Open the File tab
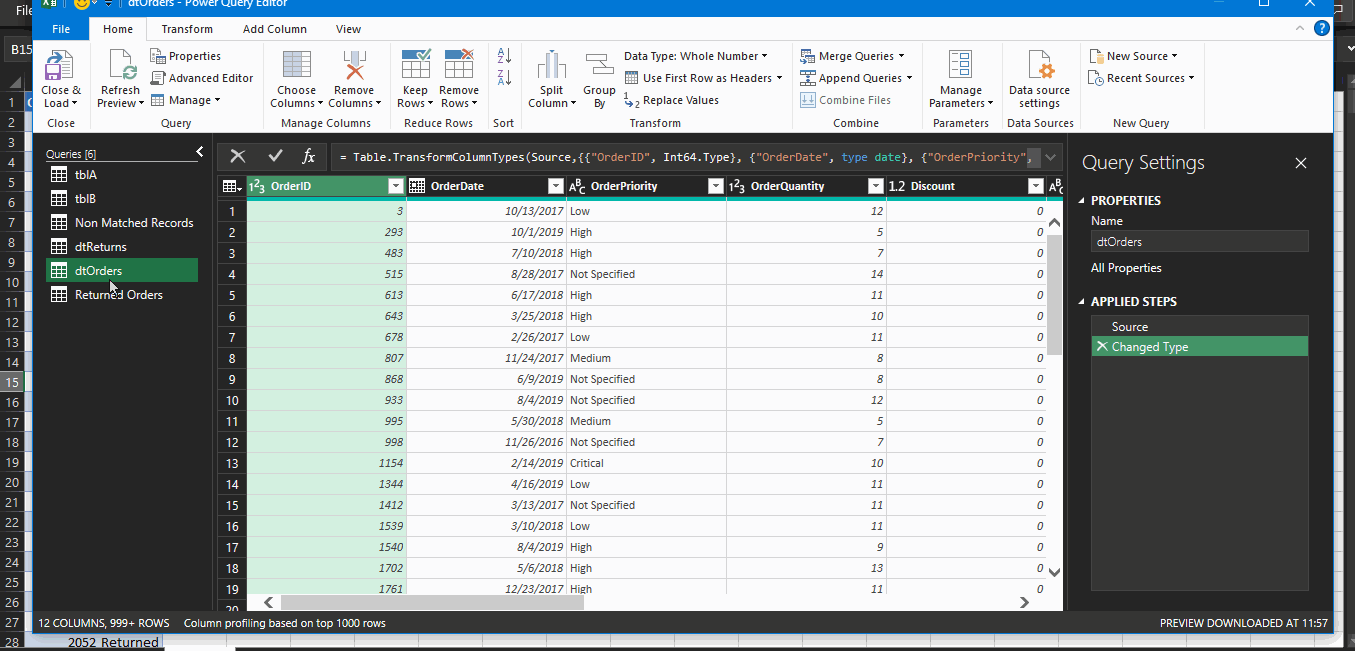The width and height of the screenshot is (1355, 651). point(61,29)
